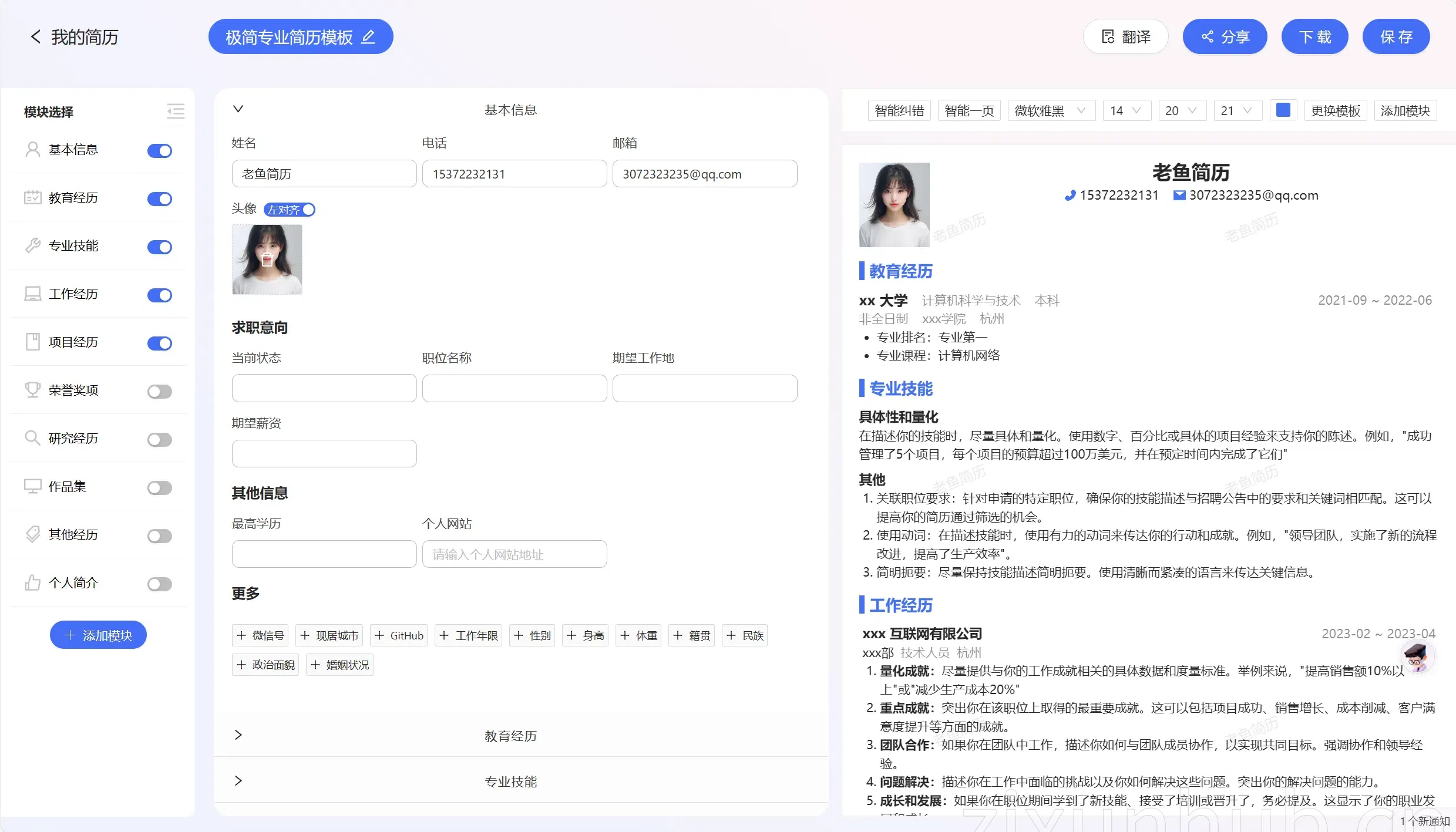Add 身高 field with plus tag

coord(586,636)
